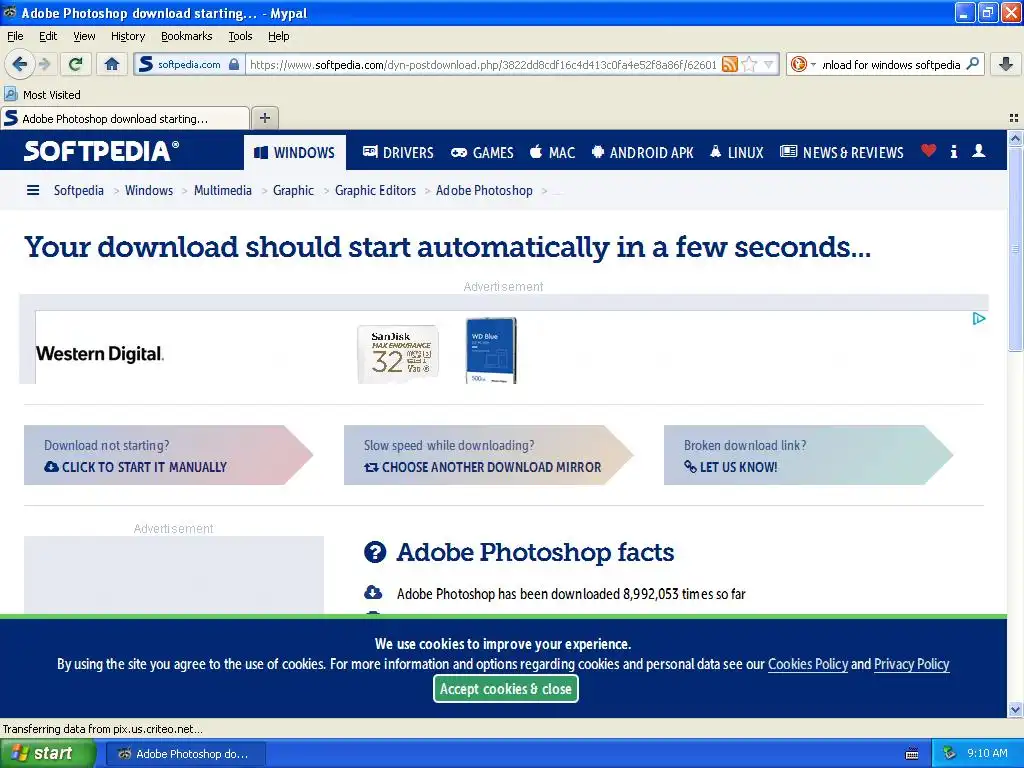
Task: Open the downloads arrow toolbar button
Action: [1006, 64]
